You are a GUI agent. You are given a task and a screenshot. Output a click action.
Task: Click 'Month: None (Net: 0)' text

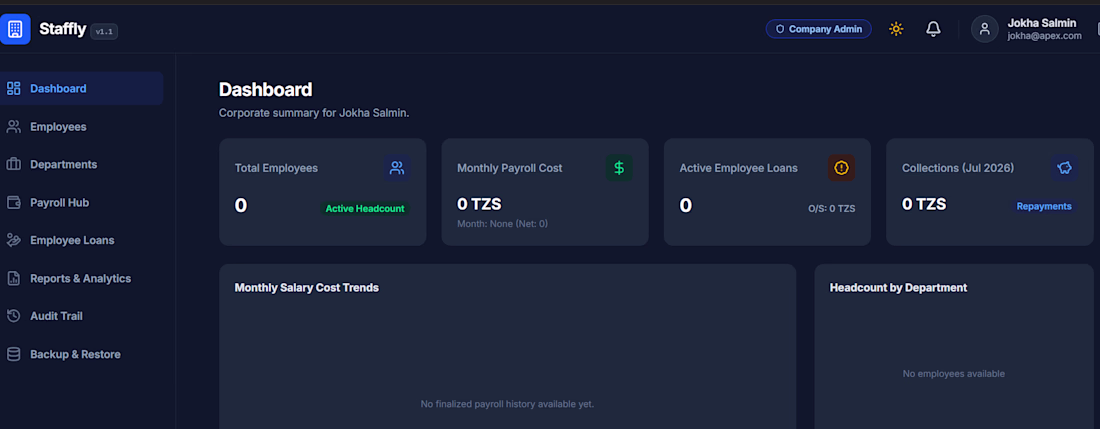pos(502,224)
